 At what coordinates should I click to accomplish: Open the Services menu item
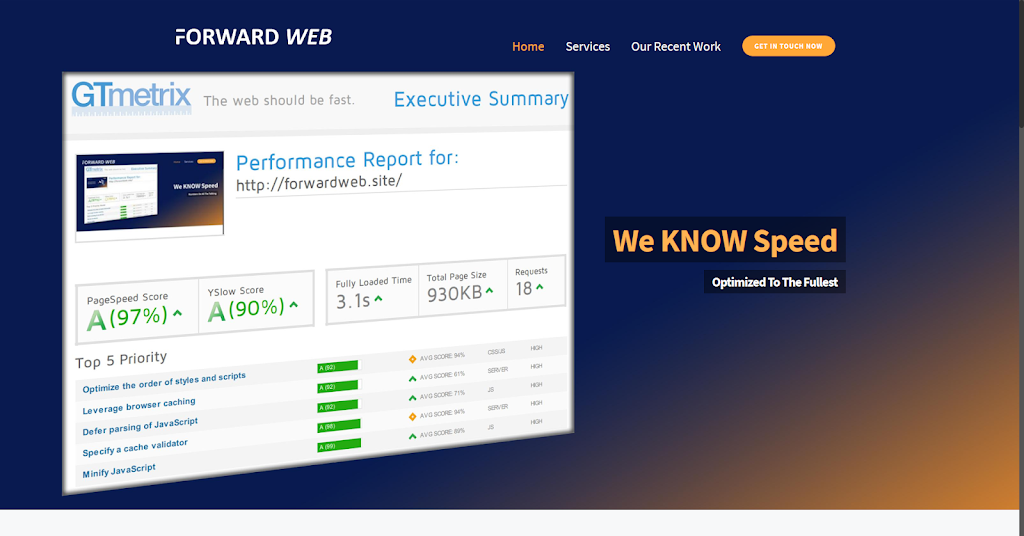point(588,46)
